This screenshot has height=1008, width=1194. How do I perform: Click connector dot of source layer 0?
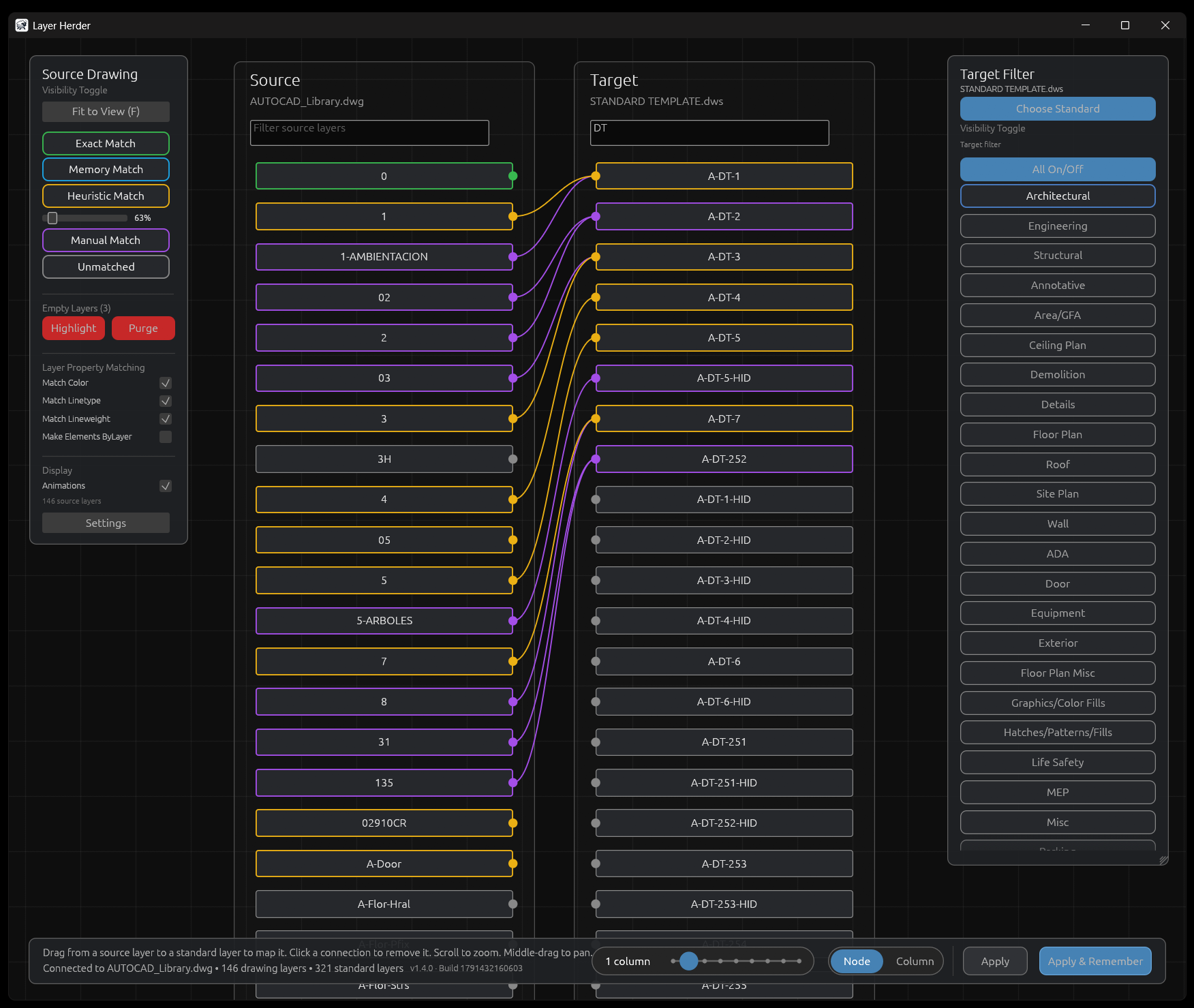coord(512,176)
